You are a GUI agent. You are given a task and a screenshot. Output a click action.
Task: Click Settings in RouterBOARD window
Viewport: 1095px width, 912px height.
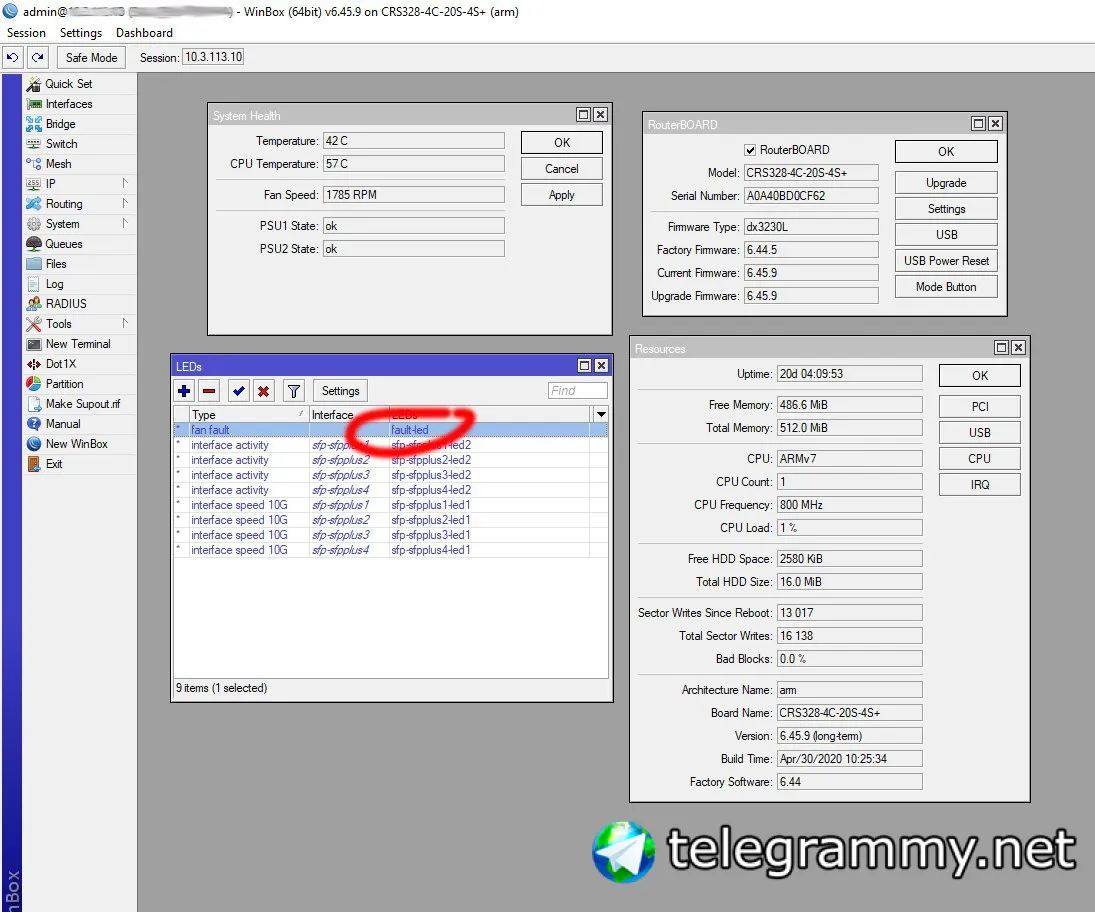tap(946, 209)
